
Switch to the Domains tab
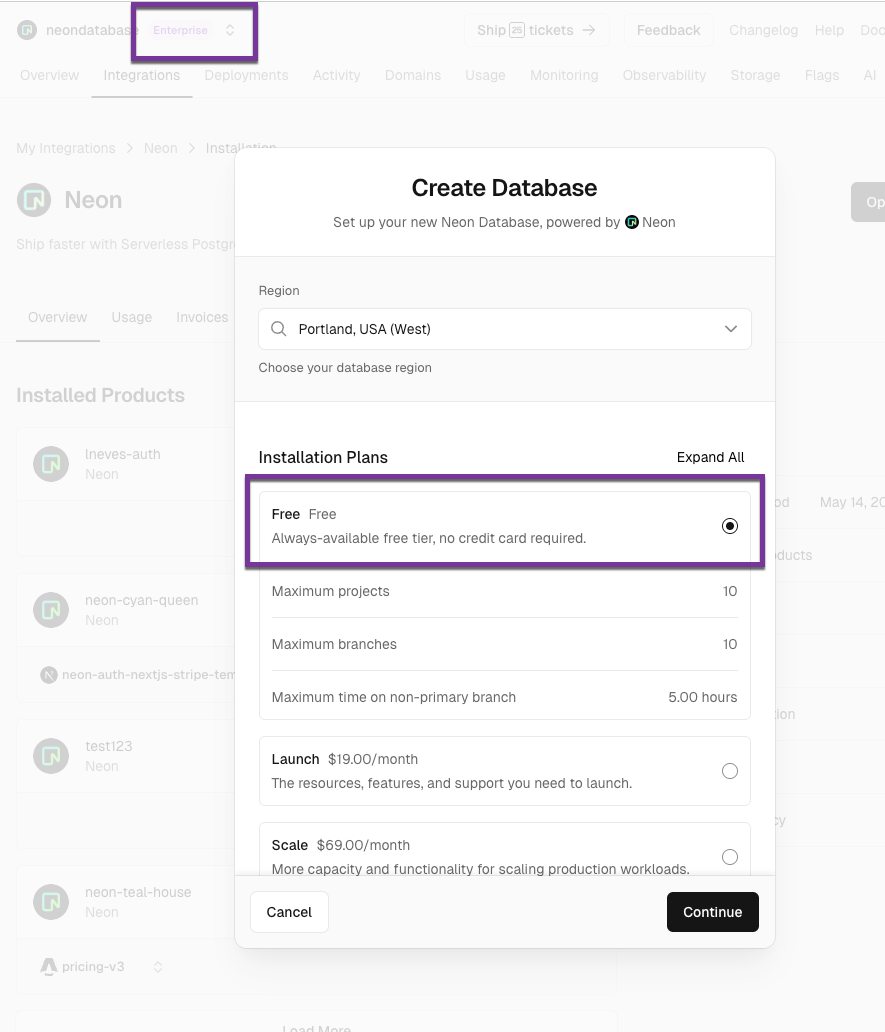(x=413, y=75)
